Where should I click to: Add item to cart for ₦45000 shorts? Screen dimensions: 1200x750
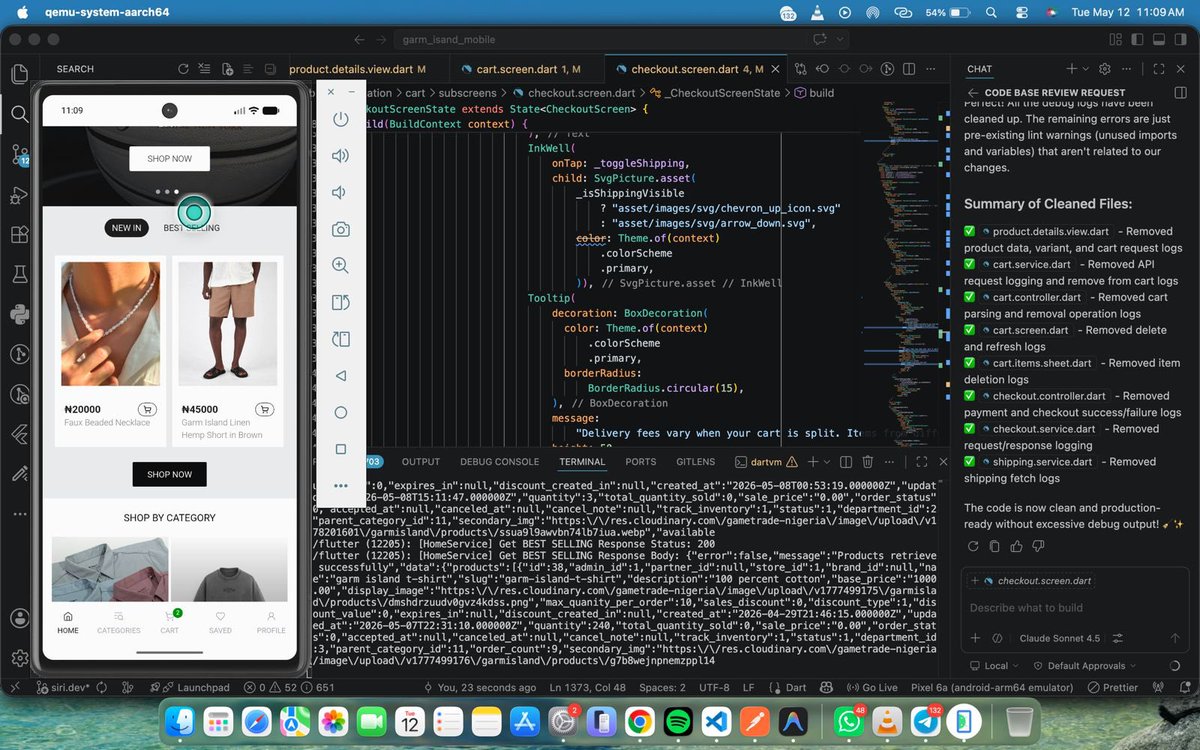tap(264, 409)
